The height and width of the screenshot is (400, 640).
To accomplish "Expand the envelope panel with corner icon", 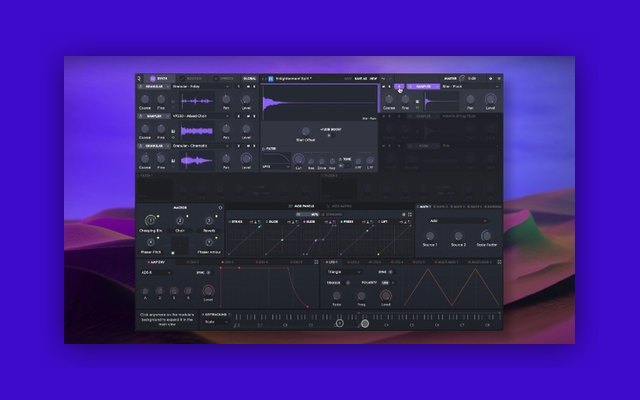I will [316, 262].
